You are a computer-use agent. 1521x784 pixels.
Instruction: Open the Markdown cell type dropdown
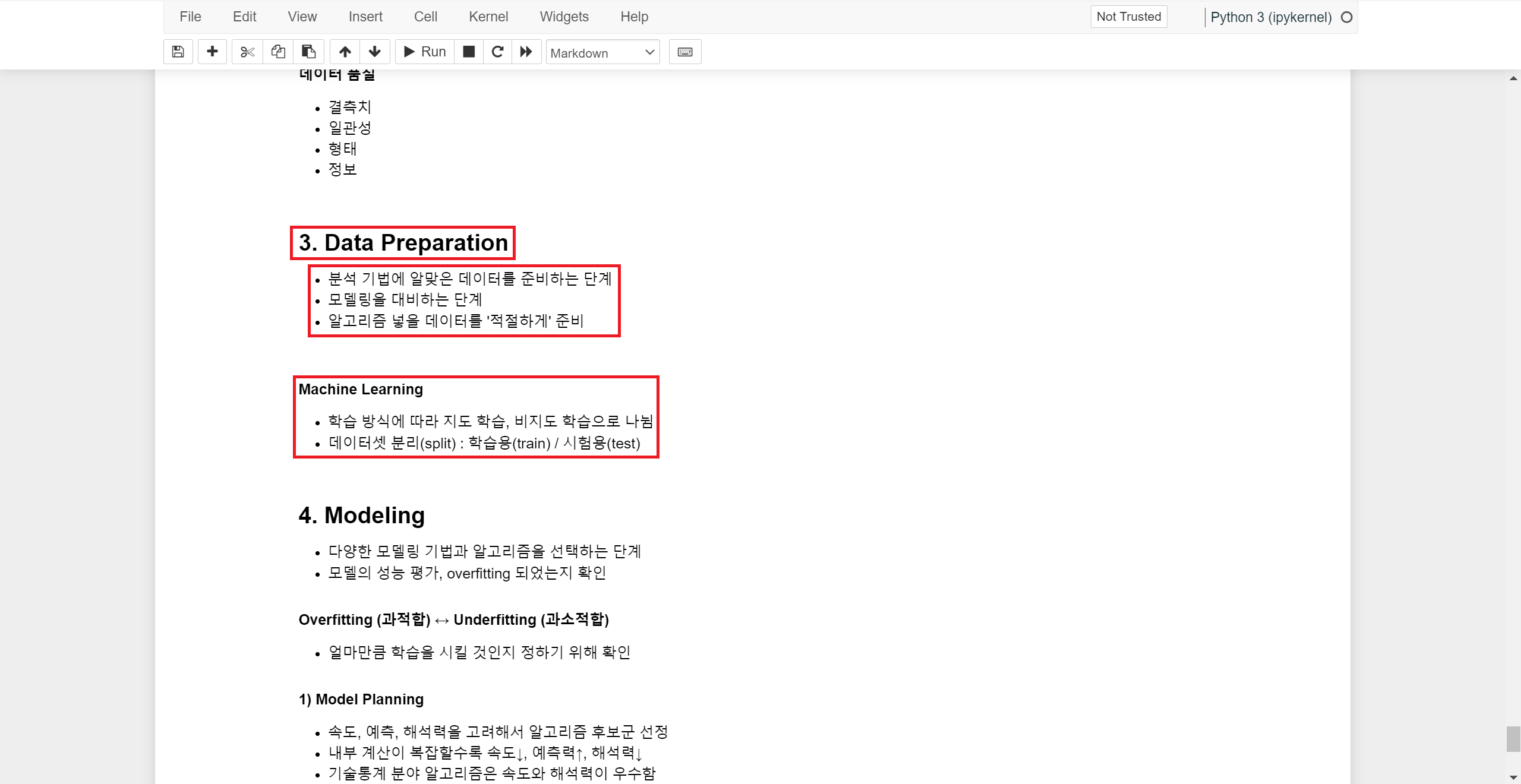click(x=602, y=53)
